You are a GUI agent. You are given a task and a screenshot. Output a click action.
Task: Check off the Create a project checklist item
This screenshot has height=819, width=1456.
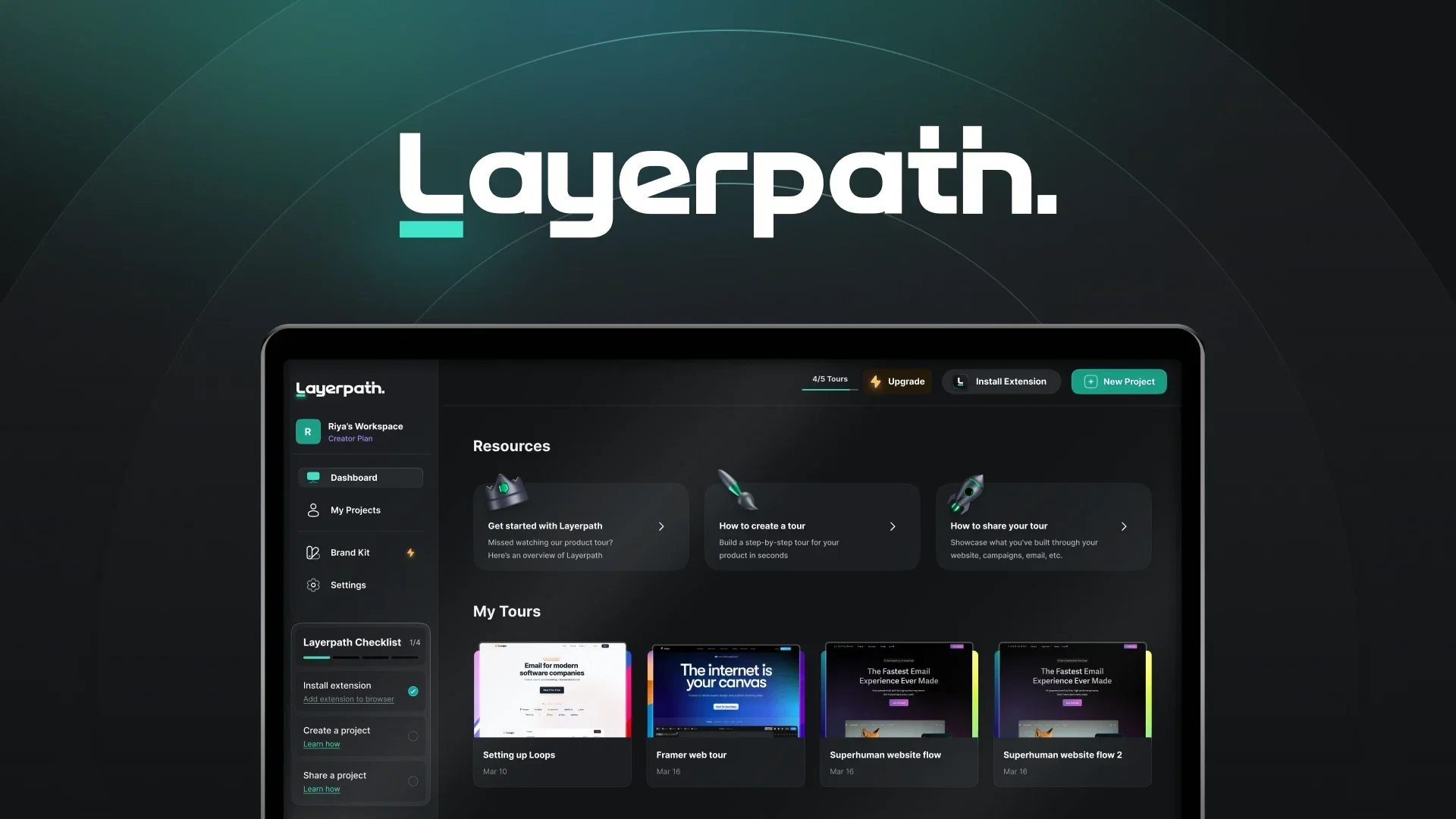click(413, 736)
